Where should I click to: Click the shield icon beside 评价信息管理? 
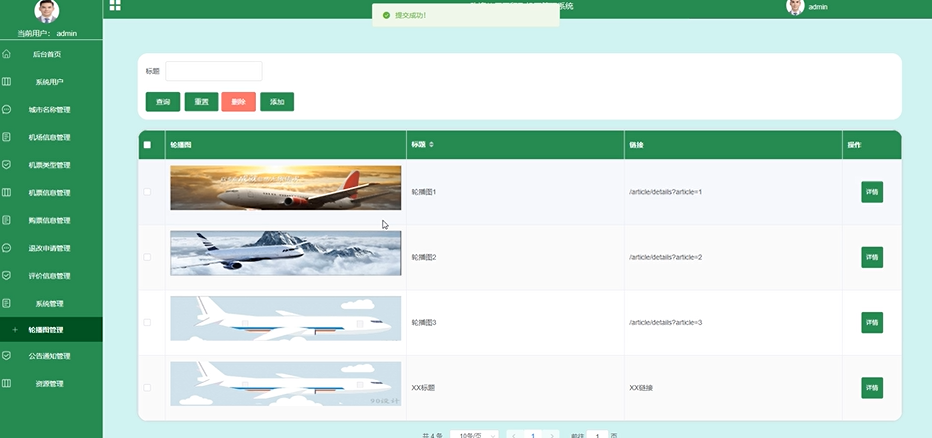[x=7, y=276]
